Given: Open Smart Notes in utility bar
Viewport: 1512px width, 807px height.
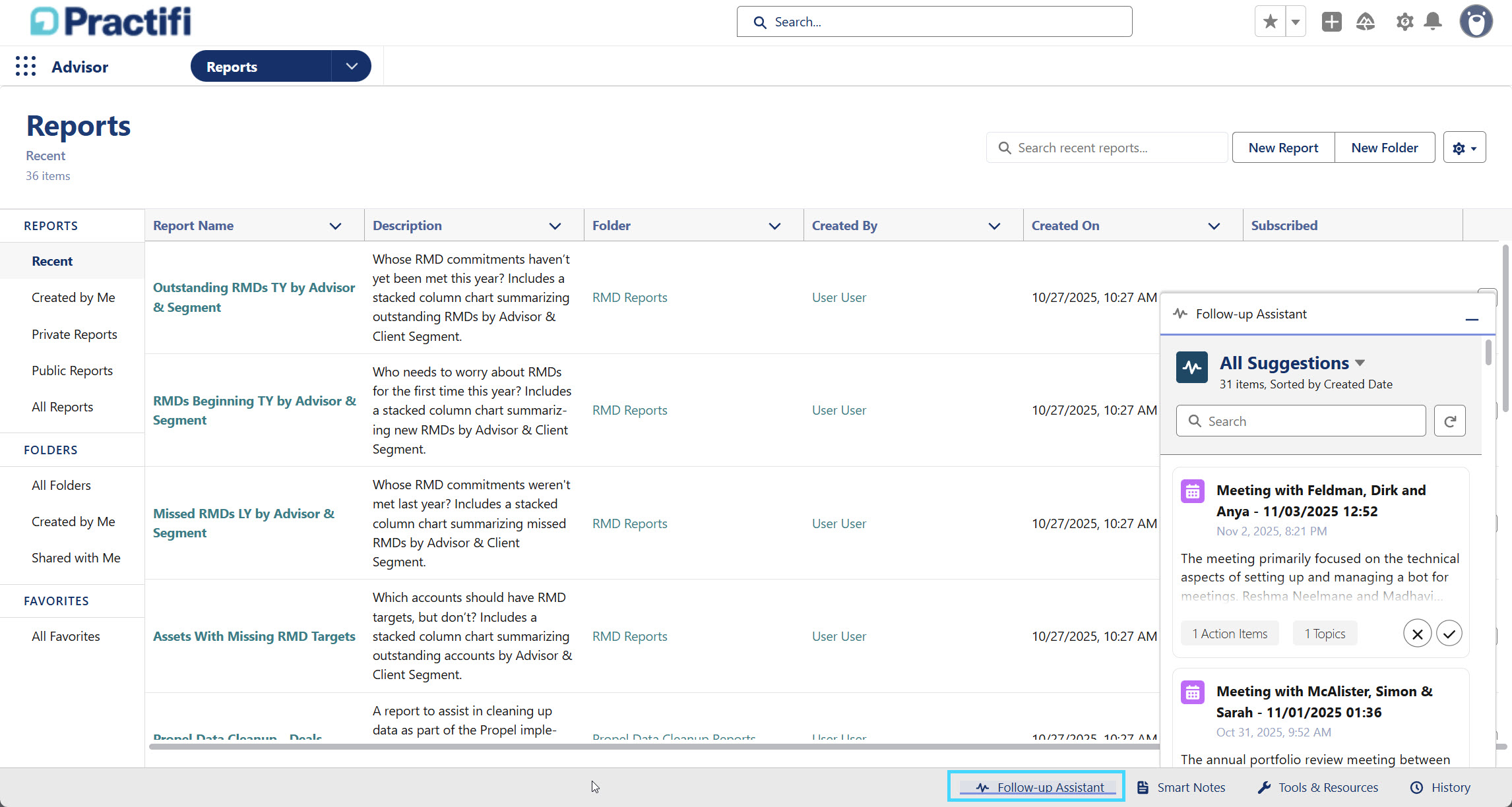Looking at the screenshot, I should pos(1181,787).
